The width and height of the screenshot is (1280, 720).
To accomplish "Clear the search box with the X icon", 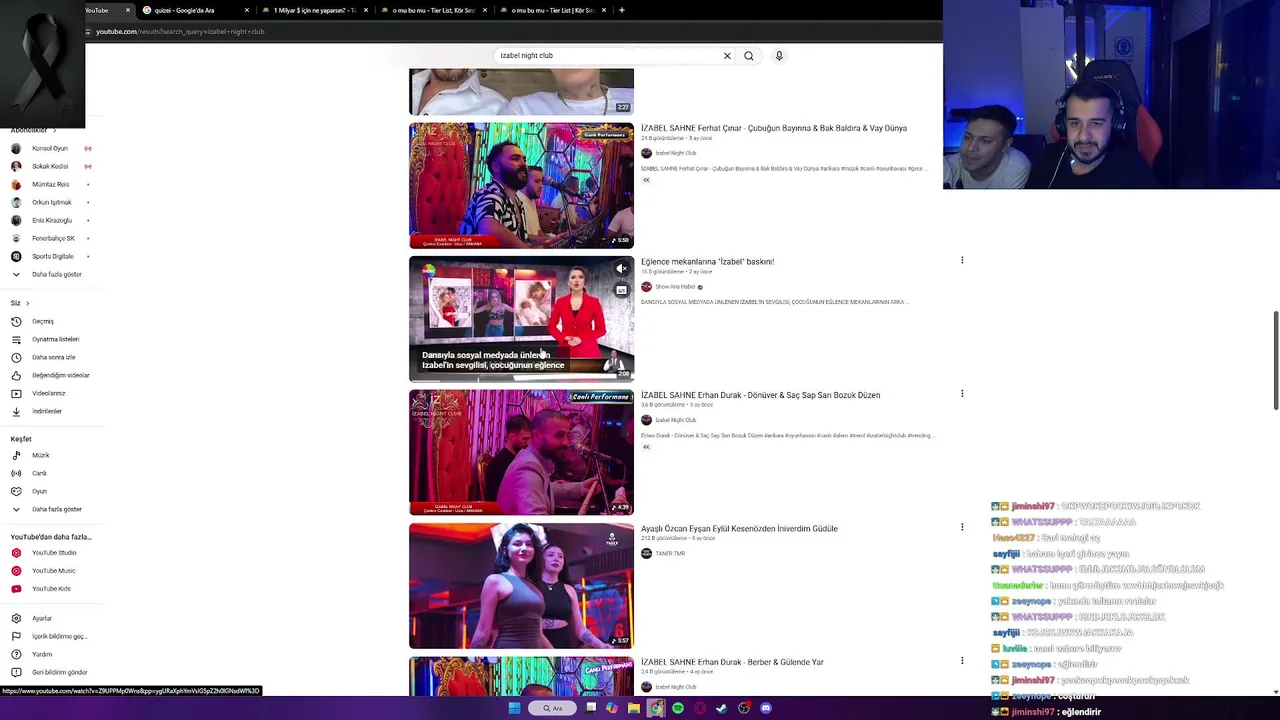I will coord(727,56).
